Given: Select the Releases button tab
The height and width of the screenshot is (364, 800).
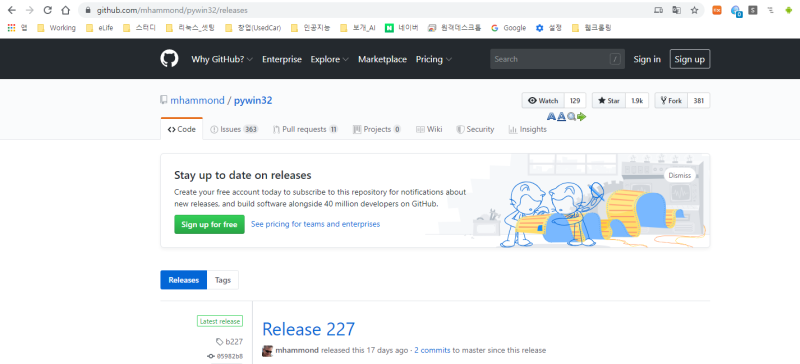Looking at the screenshot, I should (184, 280).
